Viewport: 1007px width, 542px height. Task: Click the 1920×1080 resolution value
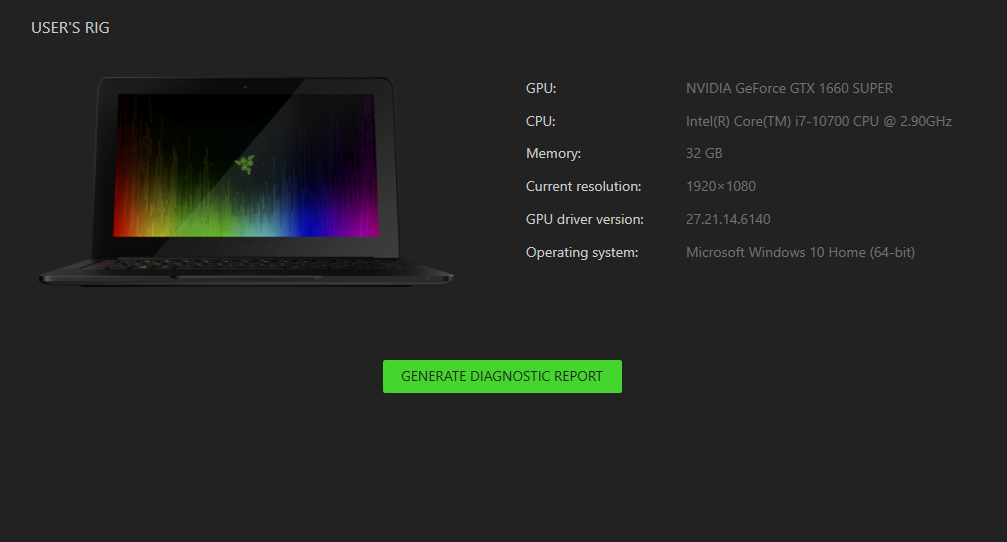pyautogui.click(x=721, y=187)
